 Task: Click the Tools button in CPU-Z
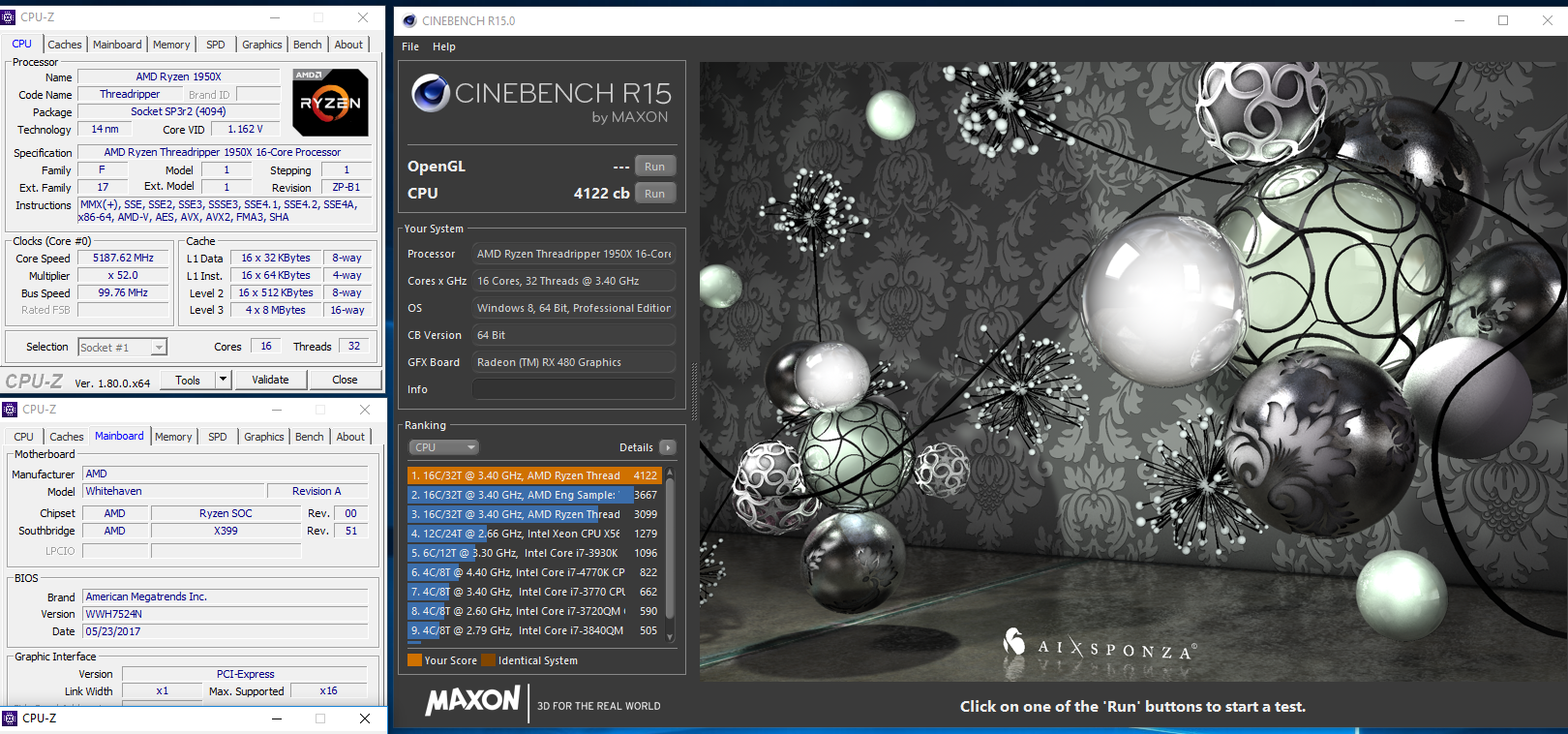[x=188, y=380]
